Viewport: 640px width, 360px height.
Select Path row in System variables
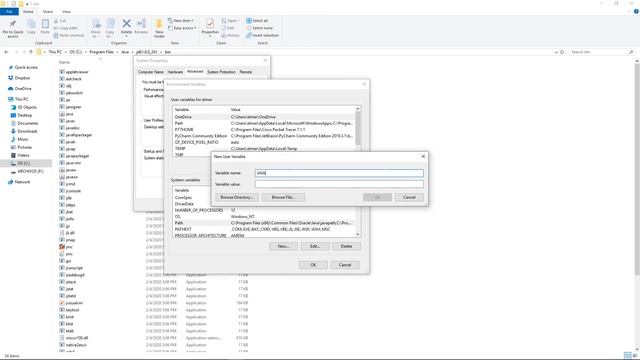264,223
